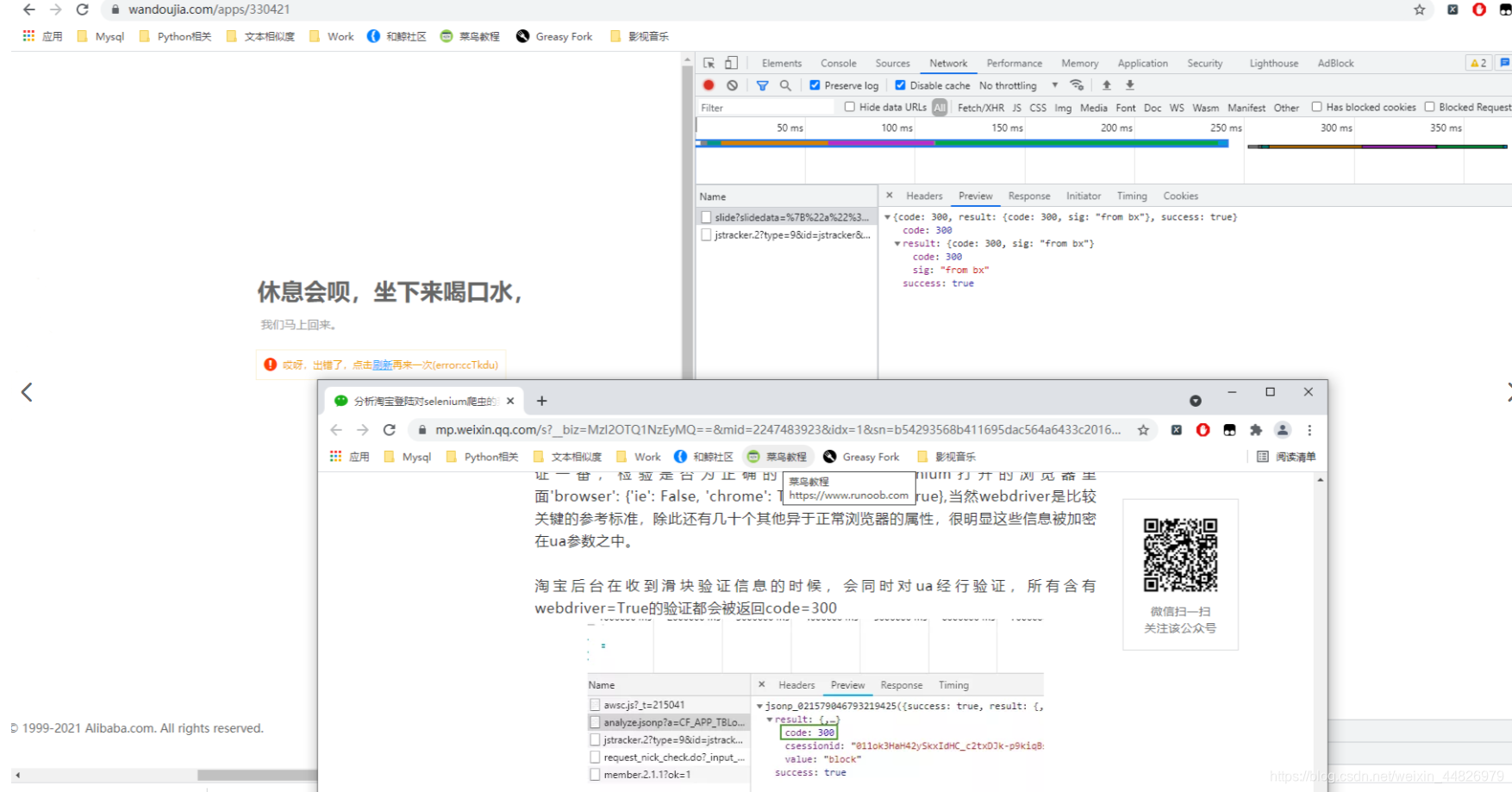Click the left carousel arrow on the wandoujia page

point(27,392)
